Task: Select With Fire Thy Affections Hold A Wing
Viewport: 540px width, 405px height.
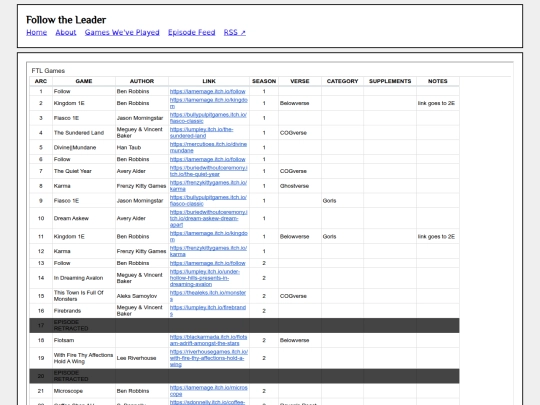Action: (x=83, y=358)
